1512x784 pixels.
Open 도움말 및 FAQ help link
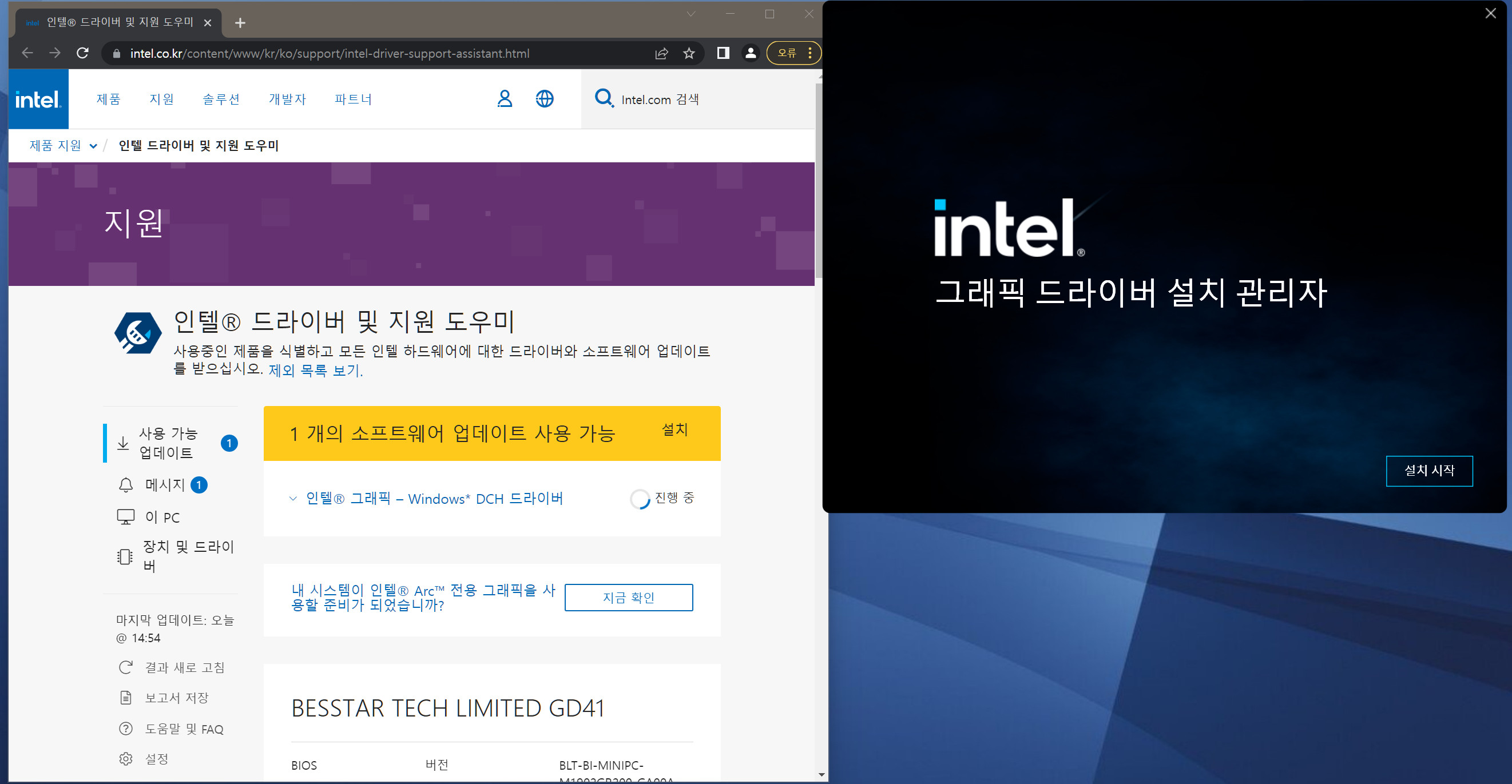coord(172,729)
